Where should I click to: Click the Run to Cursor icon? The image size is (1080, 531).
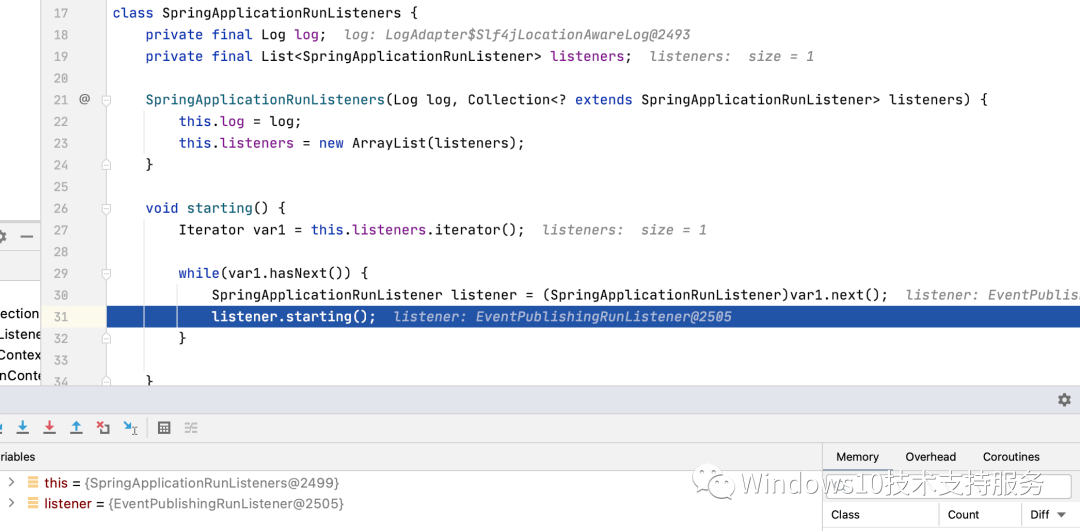pyautogui.click(x=130, y=428)
